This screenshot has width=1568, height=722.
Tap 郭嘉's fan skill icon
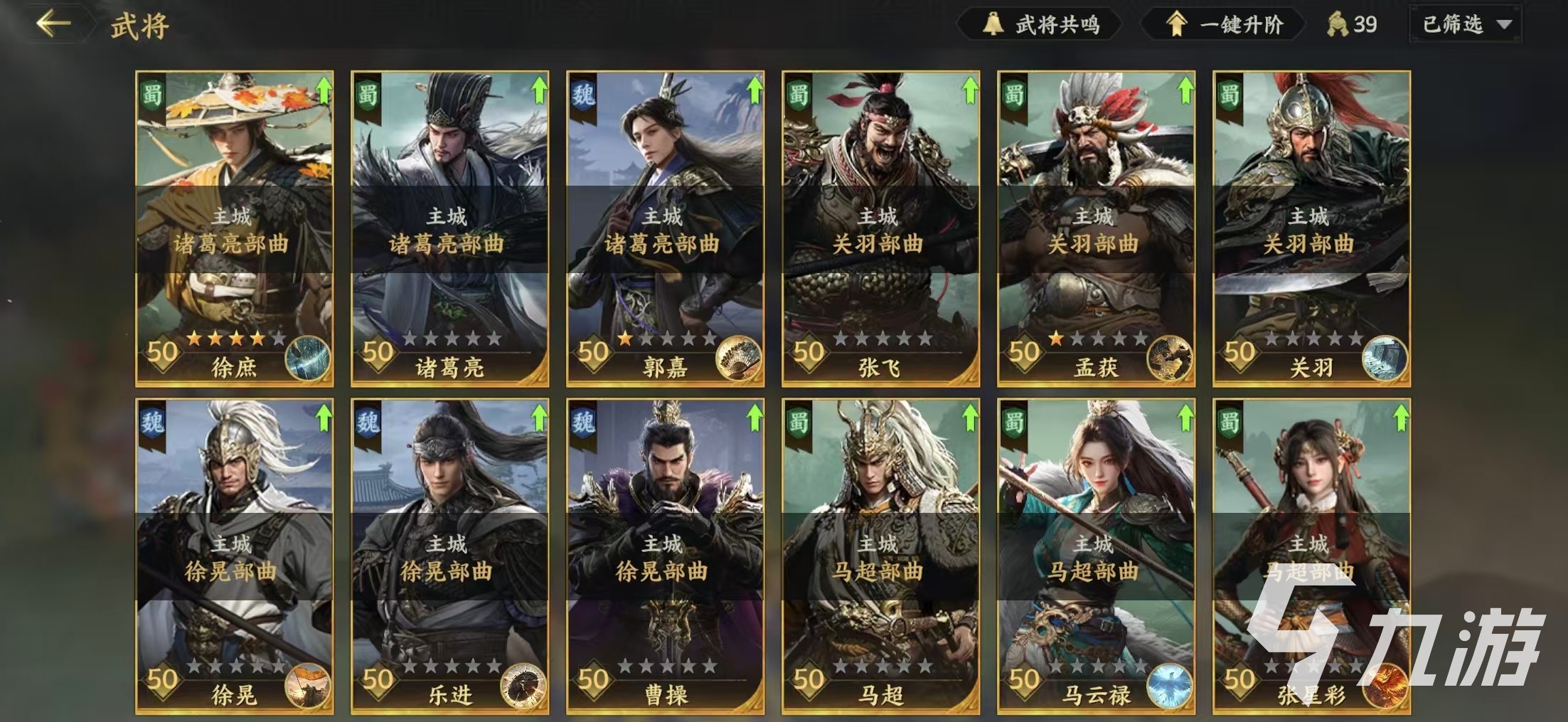coord(737,359)
